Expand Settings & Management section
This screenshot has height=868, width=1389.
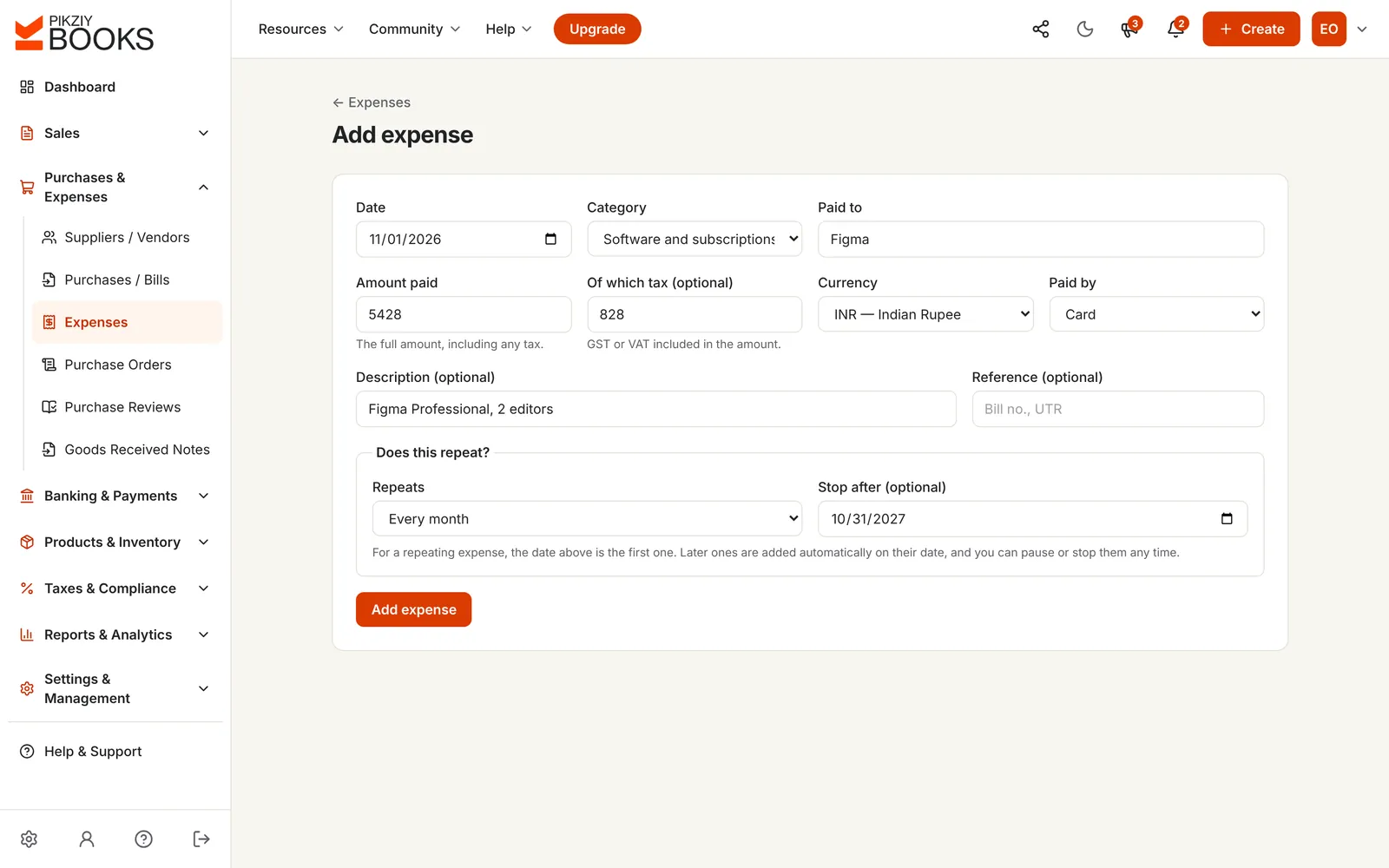[115, 688]
